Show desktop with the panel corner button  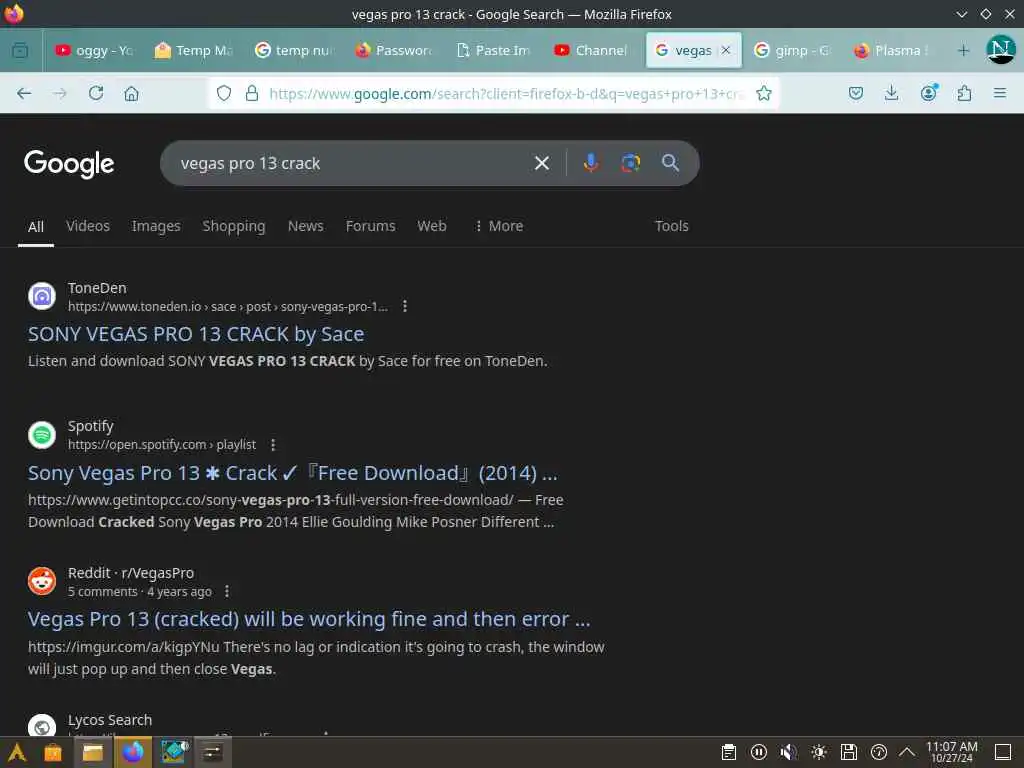tap(1003, 752)
